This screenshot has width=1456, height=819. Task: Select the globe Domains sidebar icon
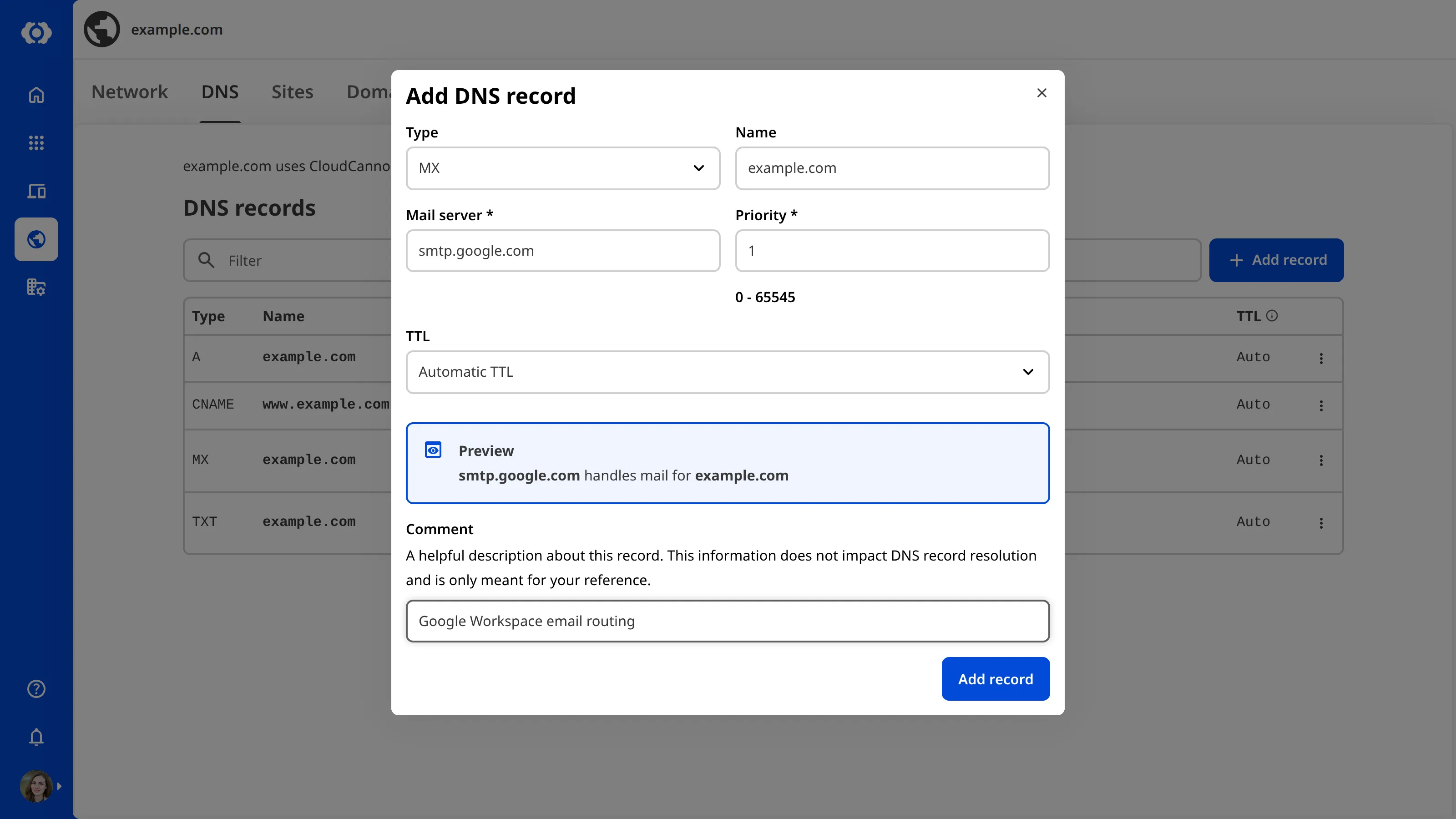pos(36,239)
